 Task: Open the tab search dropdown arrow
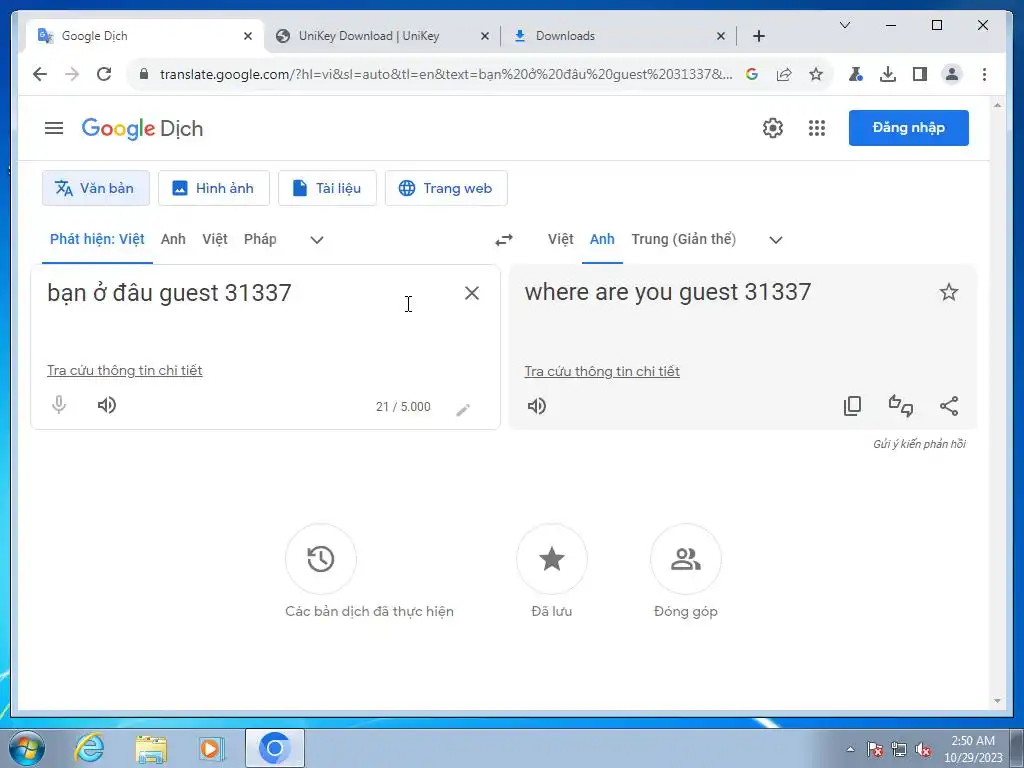(x=844, y=25)
